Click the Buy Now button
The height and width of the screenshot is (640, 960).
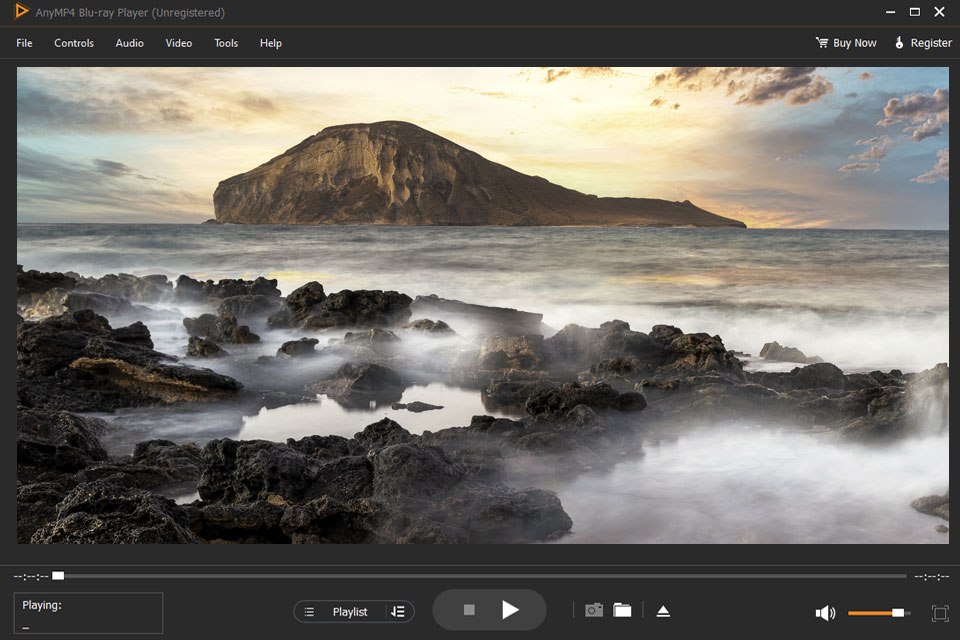[x=846, y=43]
